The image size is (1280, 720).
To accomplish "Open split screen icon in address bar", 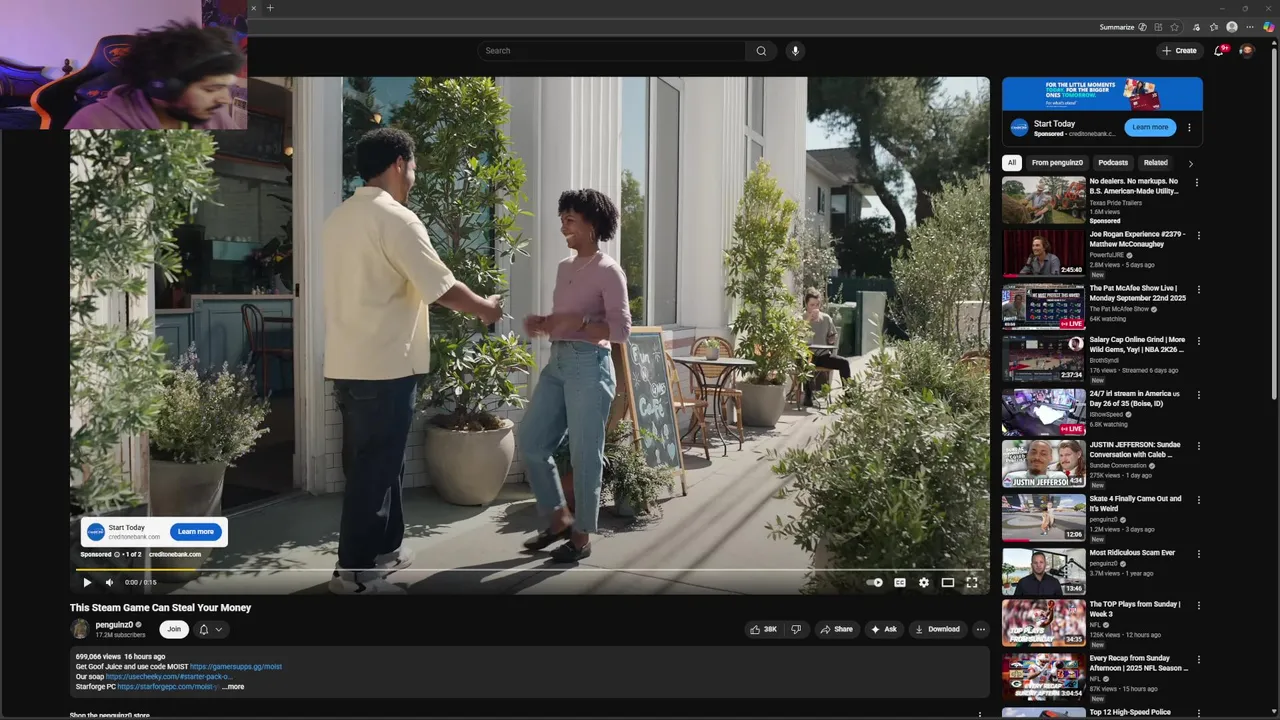I will [x=1159, y=27].
